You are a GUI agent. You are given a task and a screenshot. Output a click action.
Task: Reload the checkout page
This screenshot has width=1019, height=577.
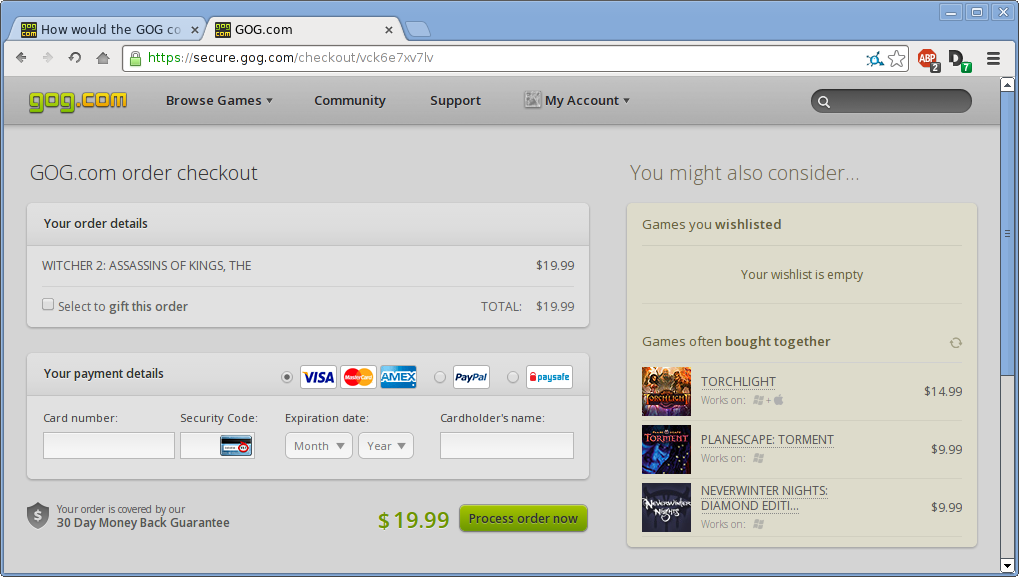[75, 58]
